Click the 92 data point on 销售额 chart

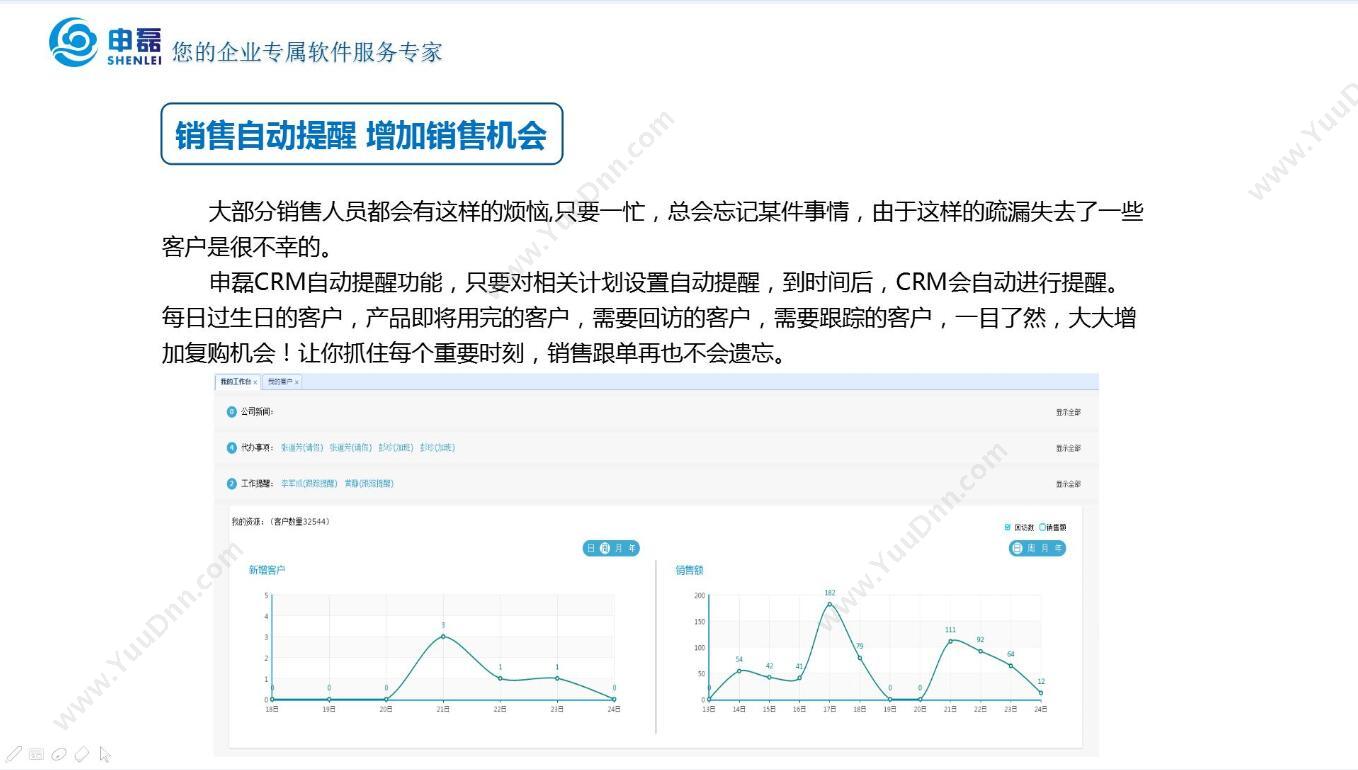(980, 651)
